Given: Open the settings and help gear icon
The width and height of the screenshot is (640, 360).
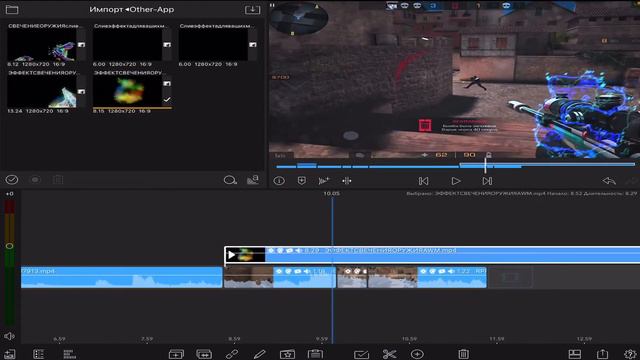Looking at the screenshot, I should click(x=630, y=354).
